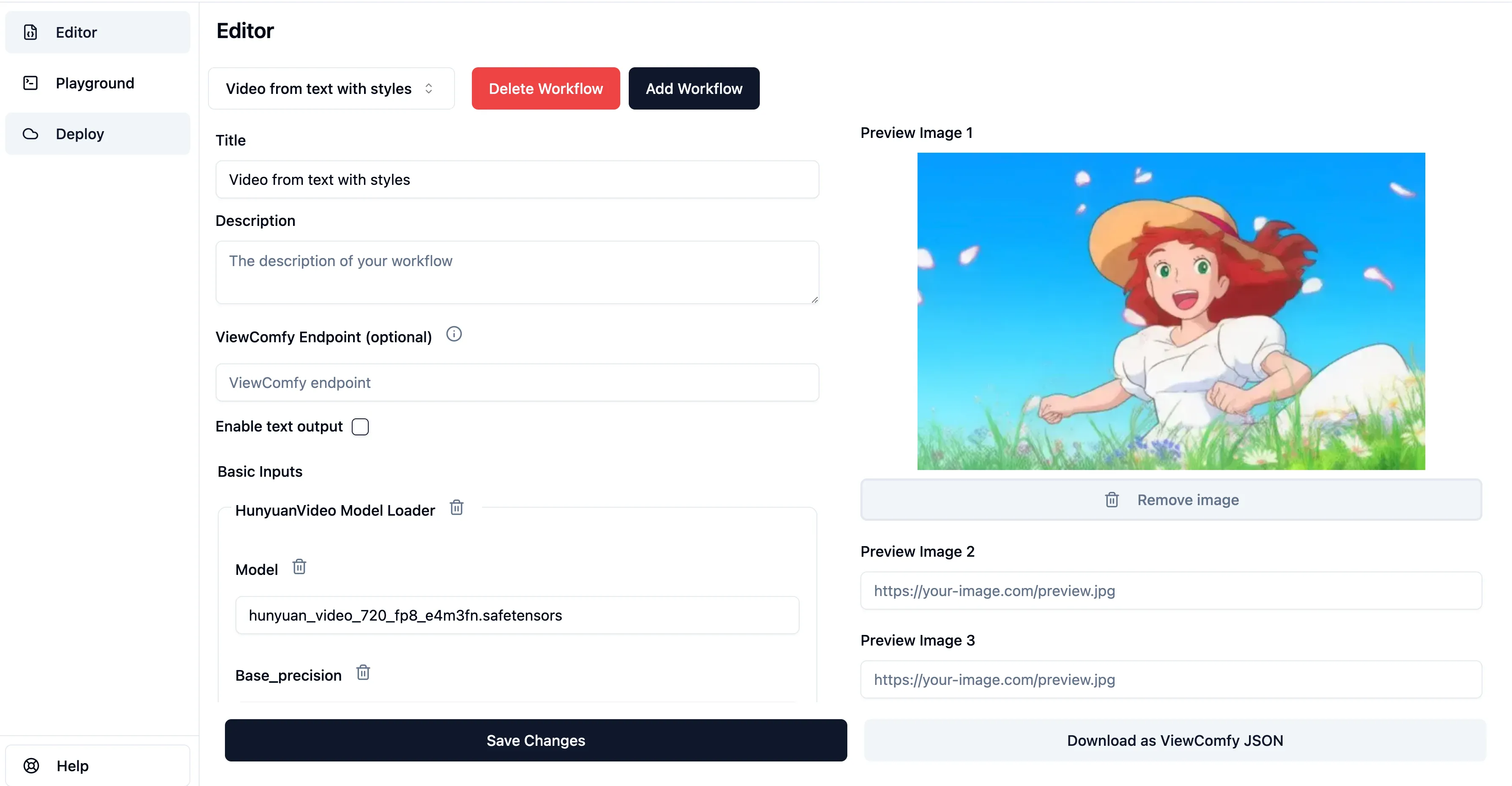Click the Add Workflow button
Screen dimensions: 1512x786
(x=694, y=89)
